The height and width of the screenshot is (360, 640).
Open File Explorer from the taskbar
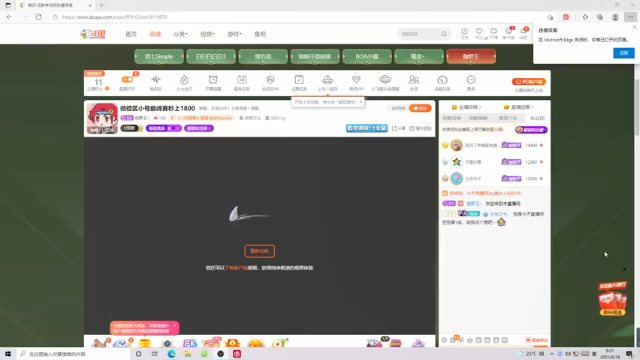point(187,354)
